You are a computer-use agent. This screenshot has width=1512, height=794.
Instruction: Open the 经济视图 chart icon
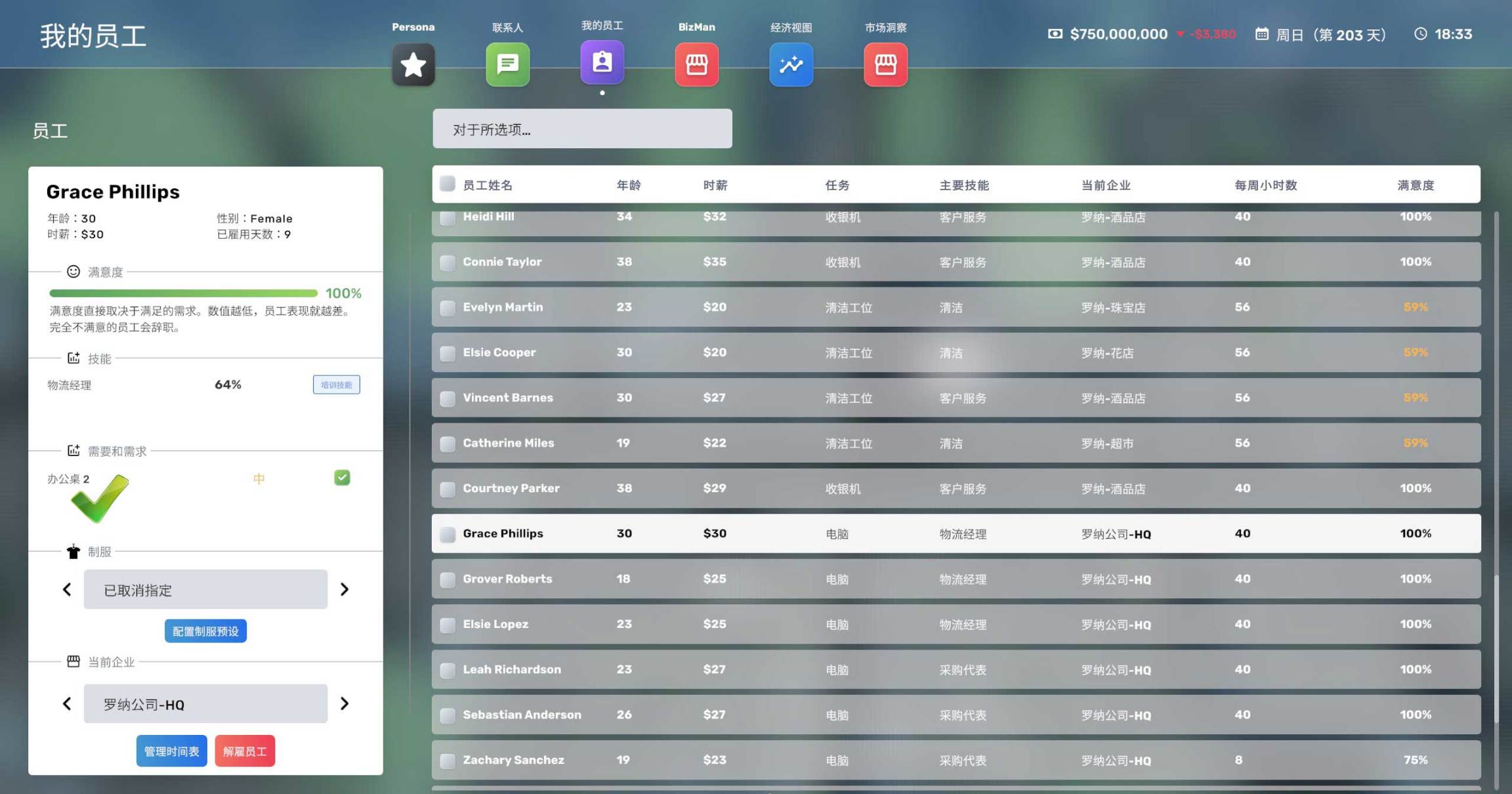791,64
